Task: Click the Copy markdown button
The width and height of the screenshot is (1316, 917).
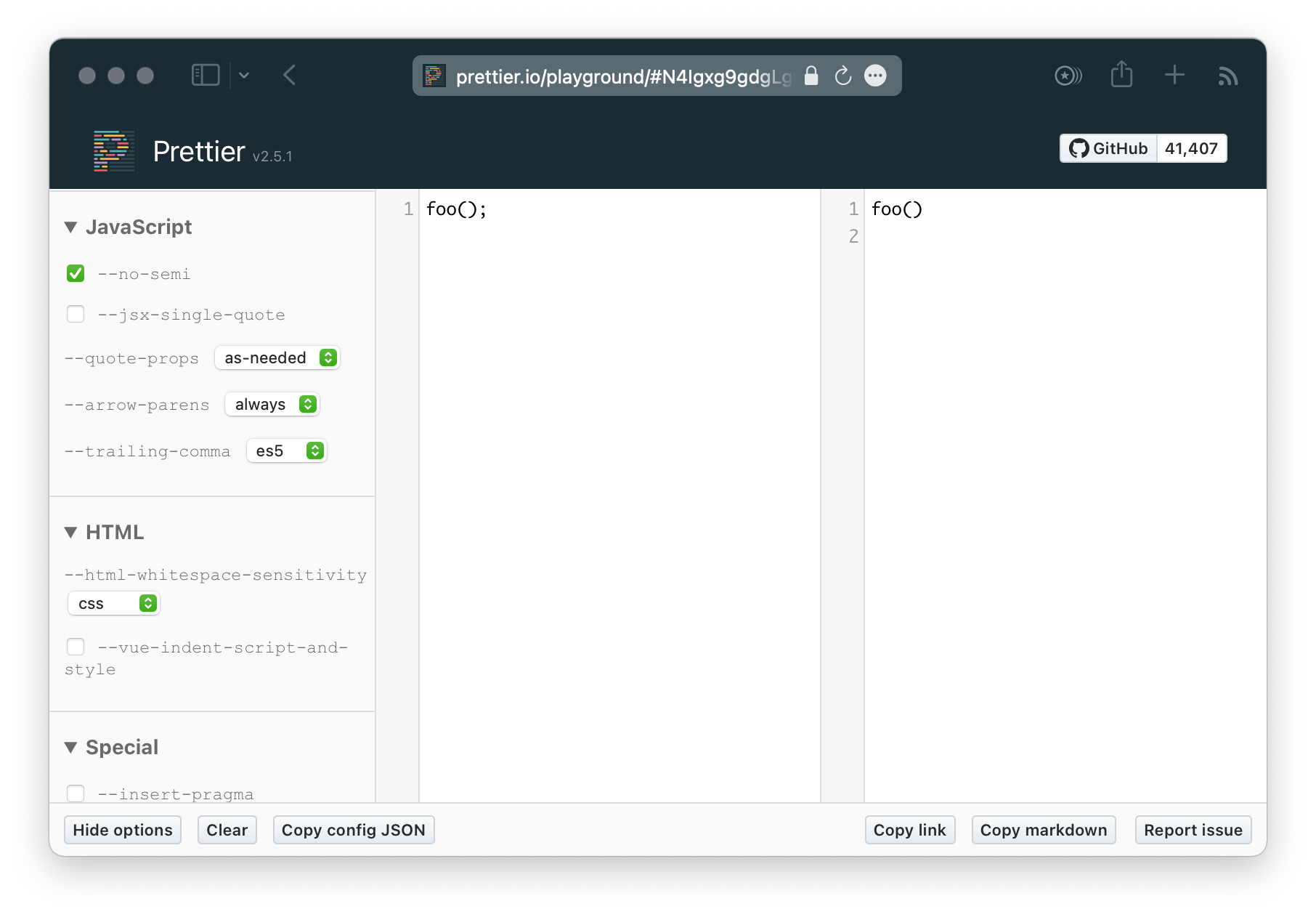Action: 1044,830
